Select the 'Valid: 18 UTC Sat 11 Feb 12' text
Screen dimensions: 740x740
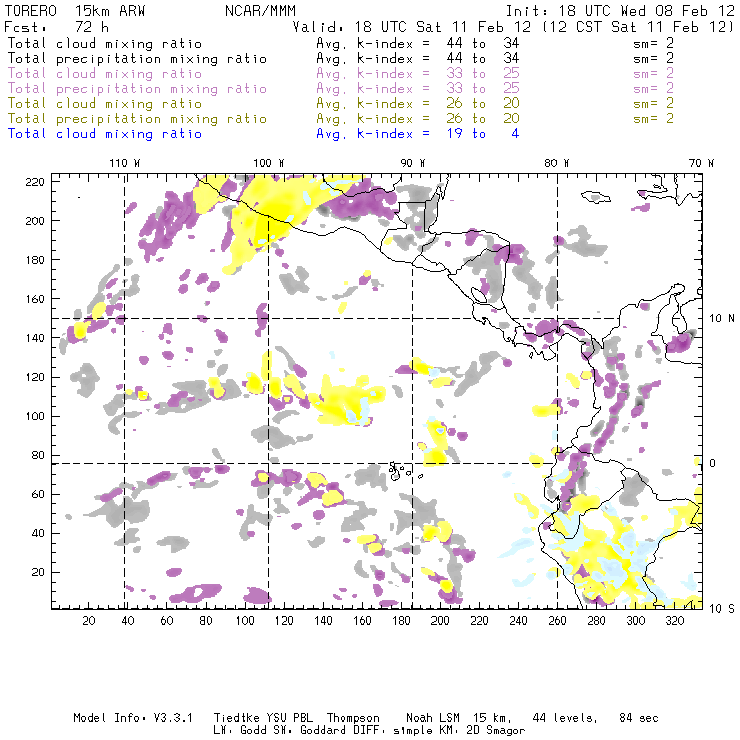[411, 27]
